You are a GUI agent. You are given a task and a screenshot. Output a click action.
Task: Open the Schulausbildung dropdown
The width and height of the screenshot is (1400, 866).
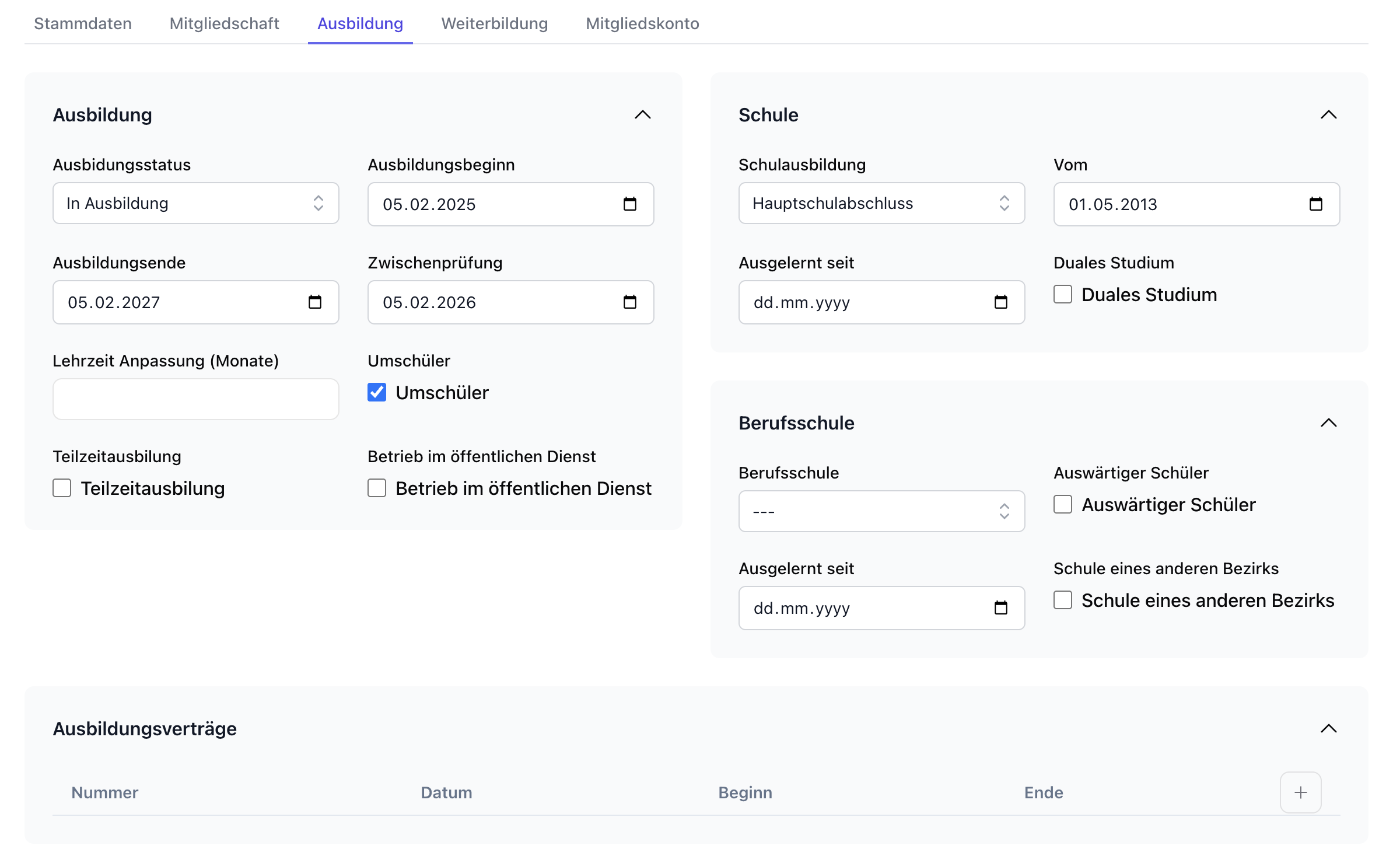[x=881, y=203]
